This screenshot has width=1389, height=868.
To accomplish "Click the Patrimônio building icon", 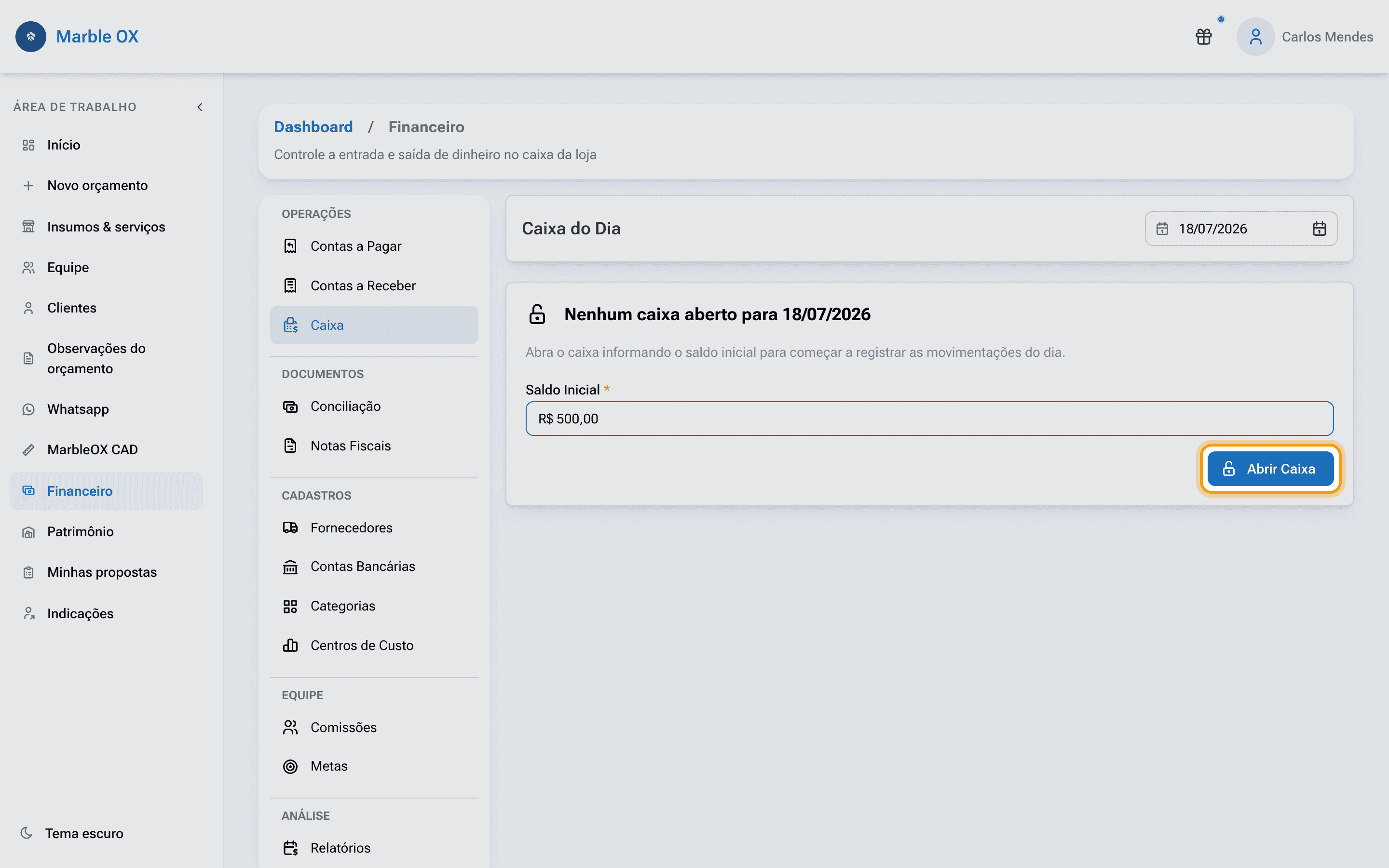I will click(x=29, y=532).
